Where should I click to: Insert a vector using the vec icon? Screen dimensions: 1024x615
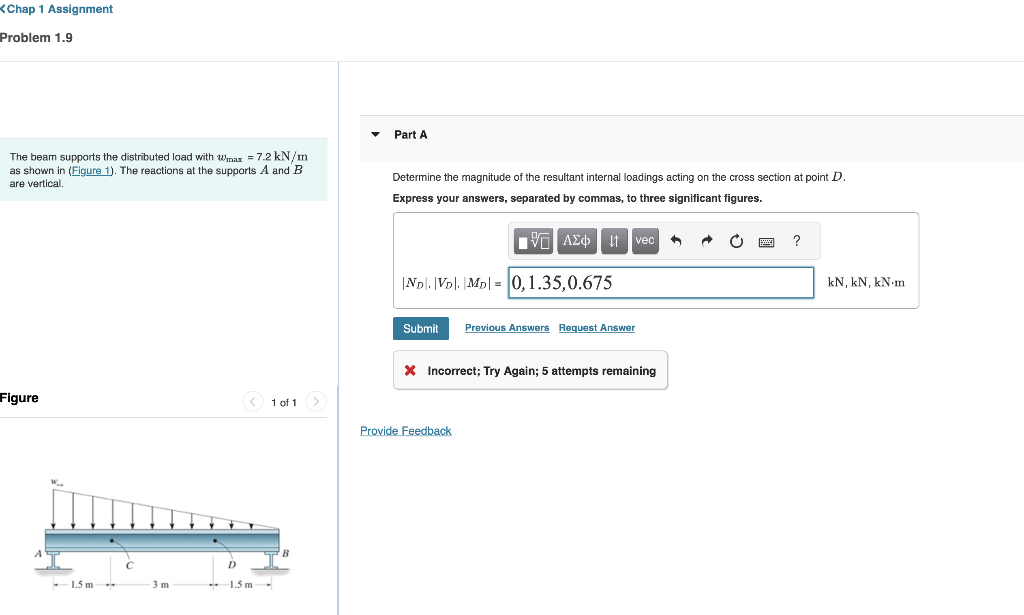pos(645,240)
